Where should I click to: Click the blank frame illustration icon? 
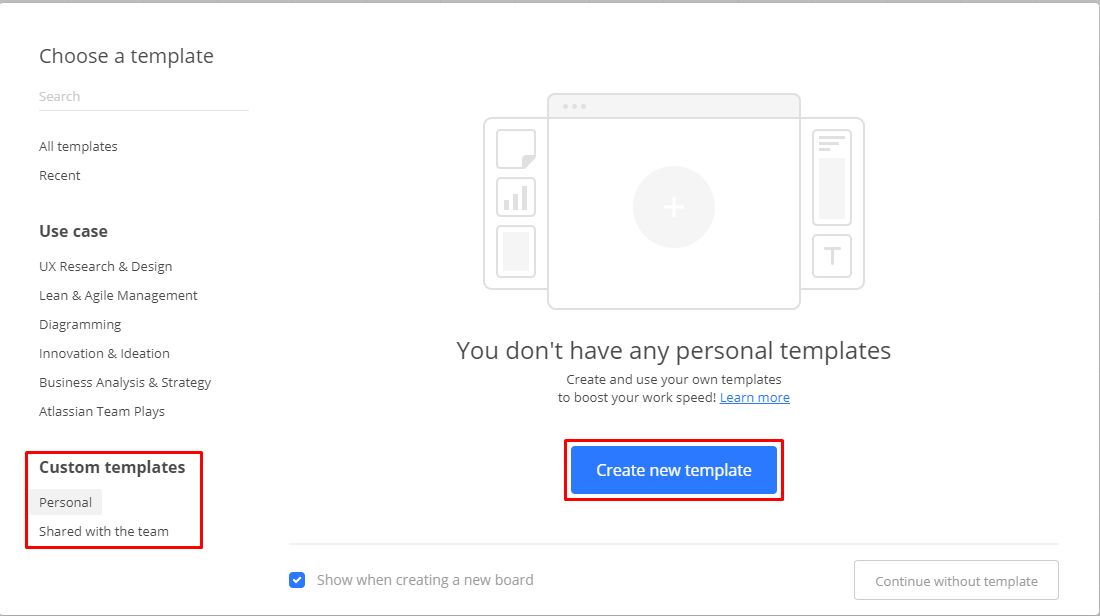(x=516, y=250)
